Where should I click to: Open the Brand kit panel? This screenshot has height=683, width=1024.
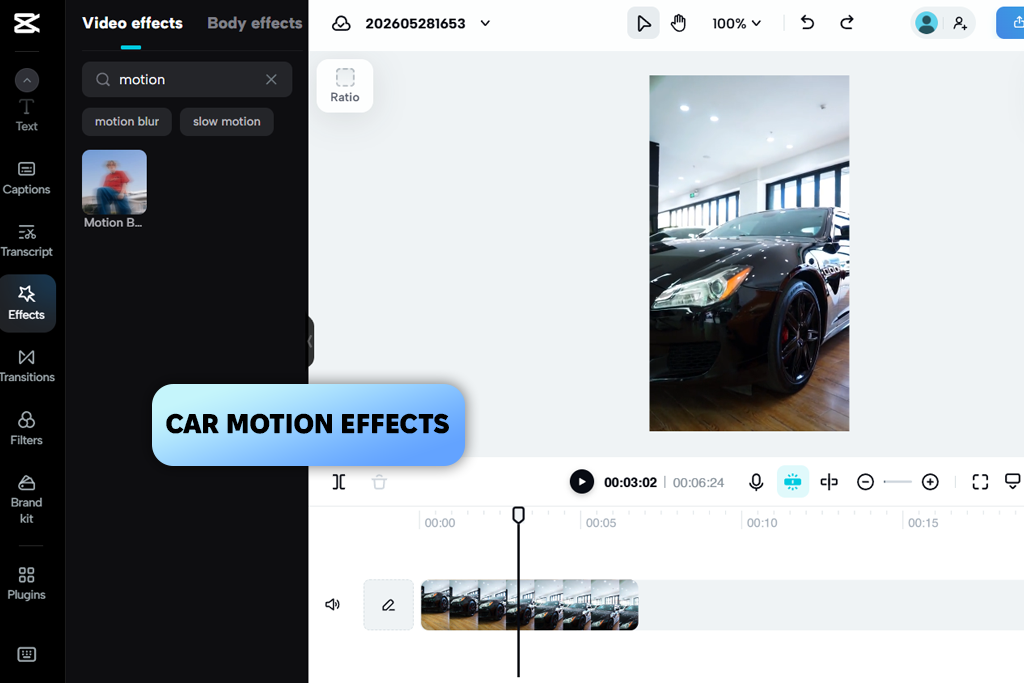[27, 500]
